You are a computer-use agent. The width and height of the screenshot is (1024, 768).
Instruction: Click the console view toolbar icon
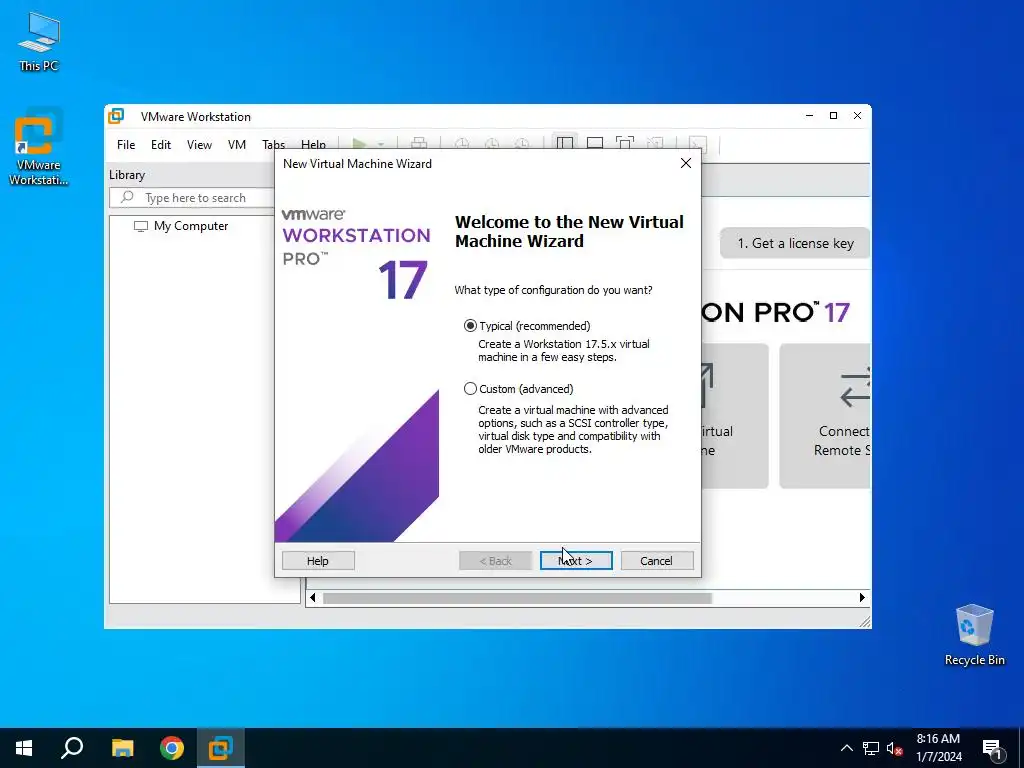[697, 144]
